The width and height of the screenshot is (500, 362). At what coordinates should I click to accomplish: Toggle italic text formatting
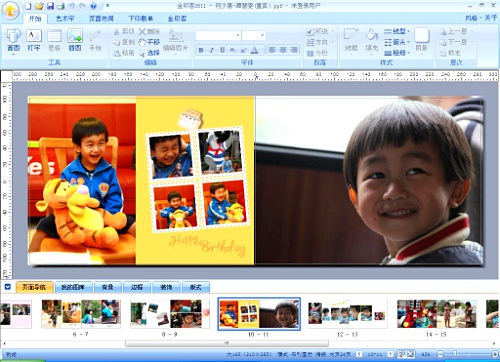(211, 50)
